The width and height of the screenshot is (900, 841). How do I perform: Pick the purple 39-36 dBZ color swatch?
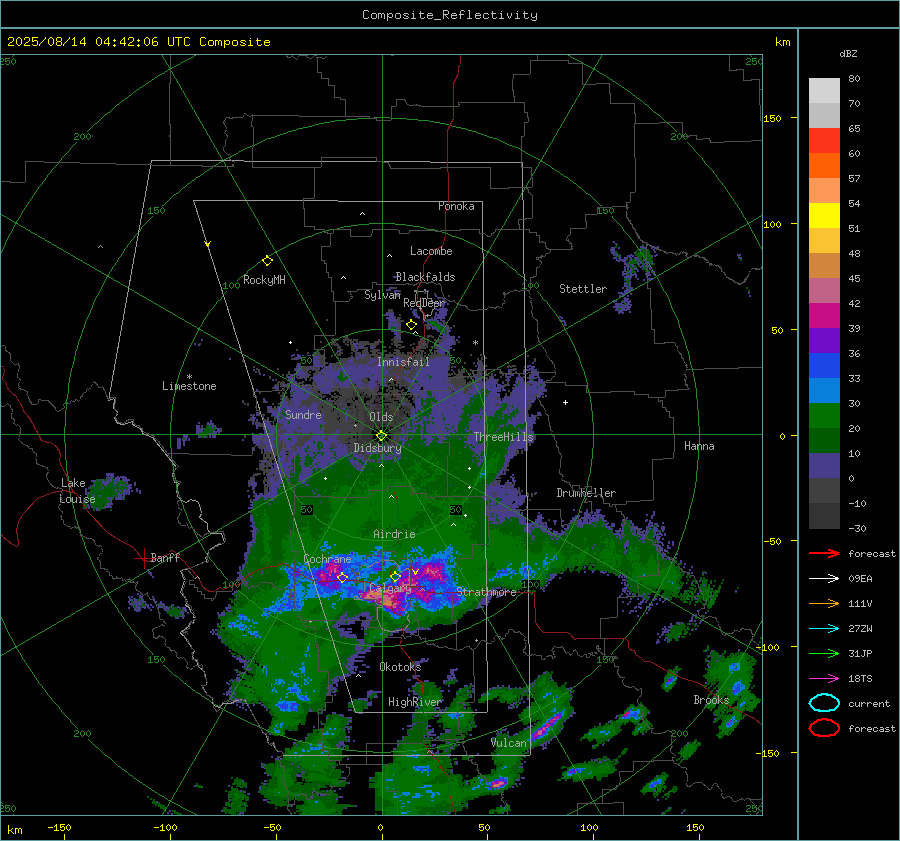pos(824,341)
